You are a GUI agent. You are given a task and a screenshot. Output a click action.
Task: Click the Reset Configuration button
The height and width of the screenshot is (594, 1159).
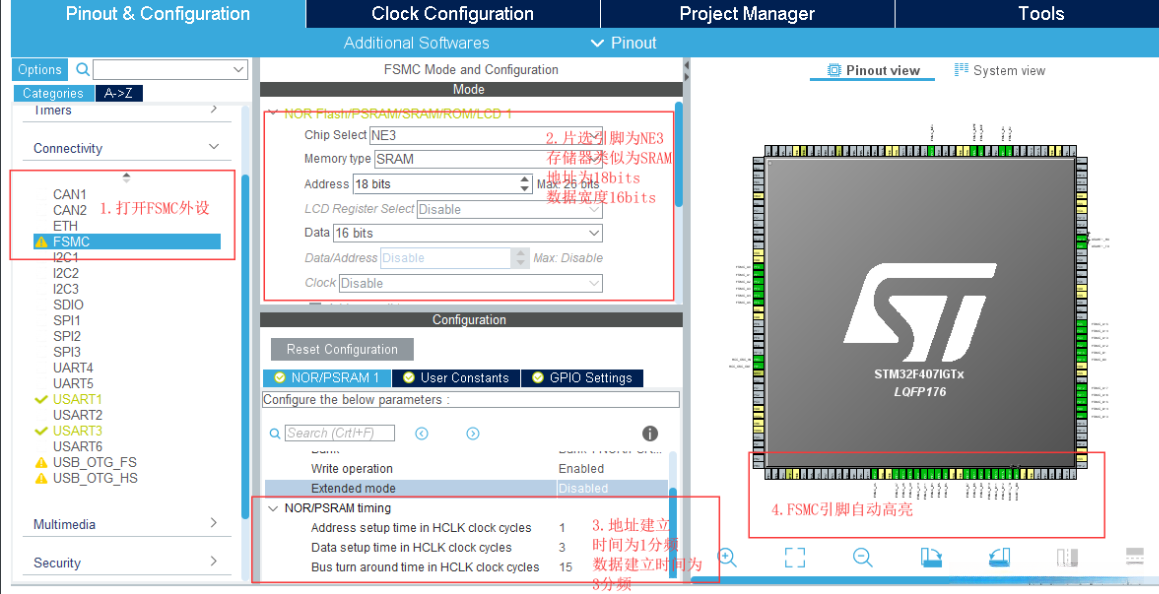(341, 349)
